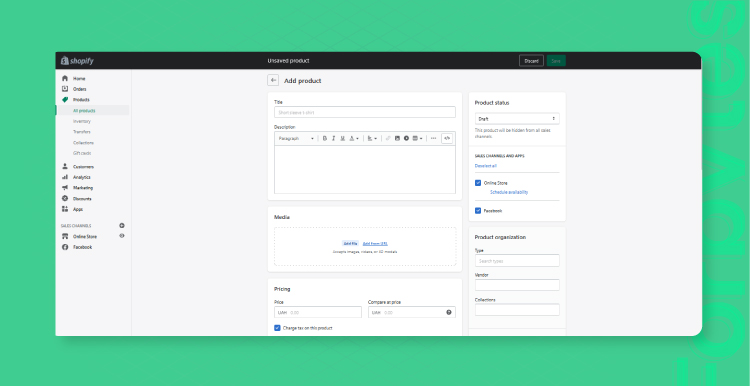Open Customers in the sidebar

click(83, 166)
